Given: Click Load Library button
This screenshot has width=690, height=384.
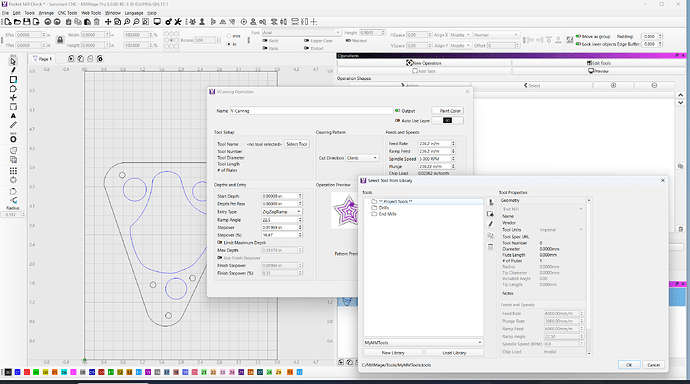Looking at the screenshot, I should coord(454,353).
